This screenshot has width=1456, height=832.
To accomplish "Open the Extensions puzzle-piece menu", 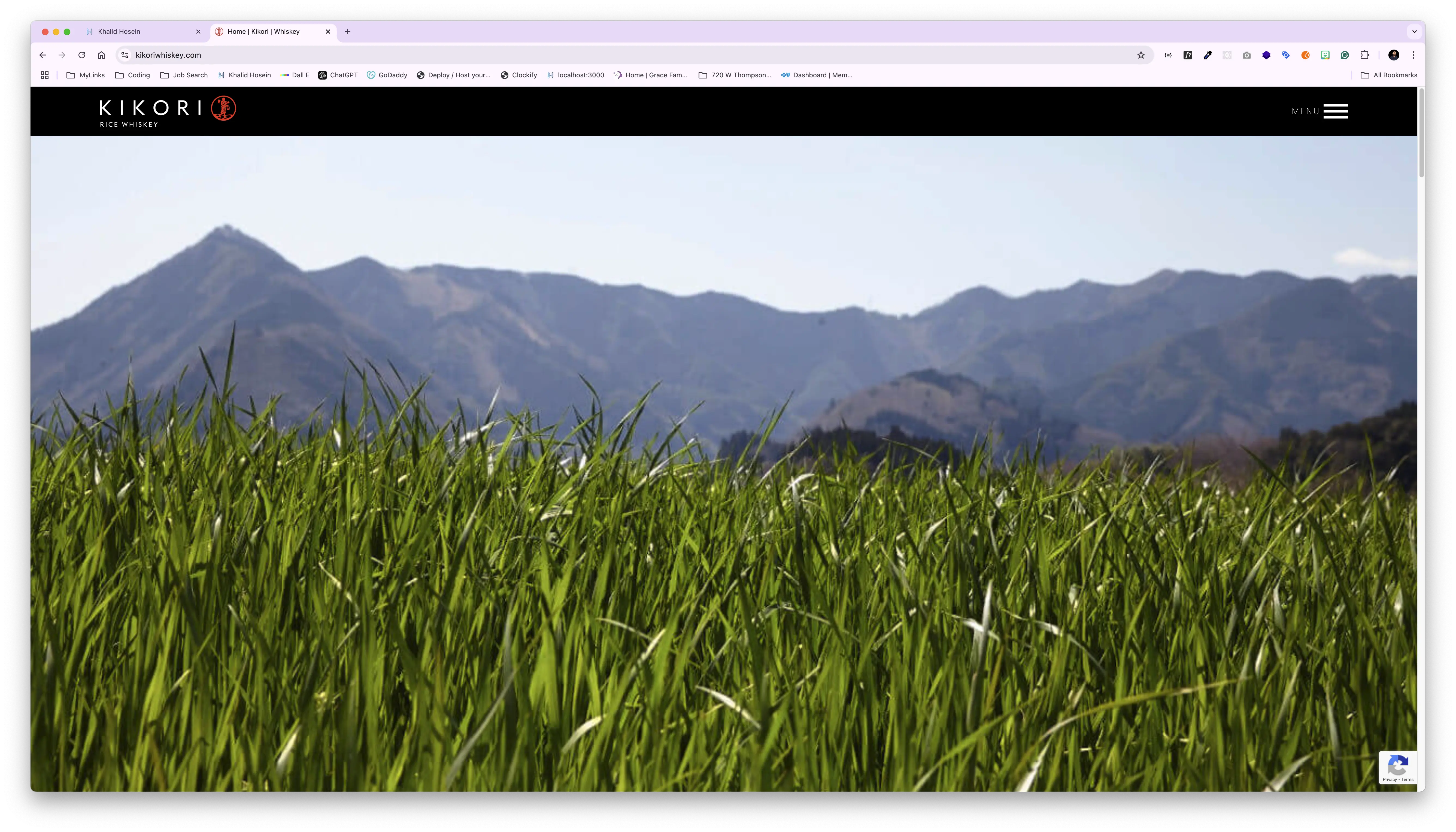I will pos(1364,55).
